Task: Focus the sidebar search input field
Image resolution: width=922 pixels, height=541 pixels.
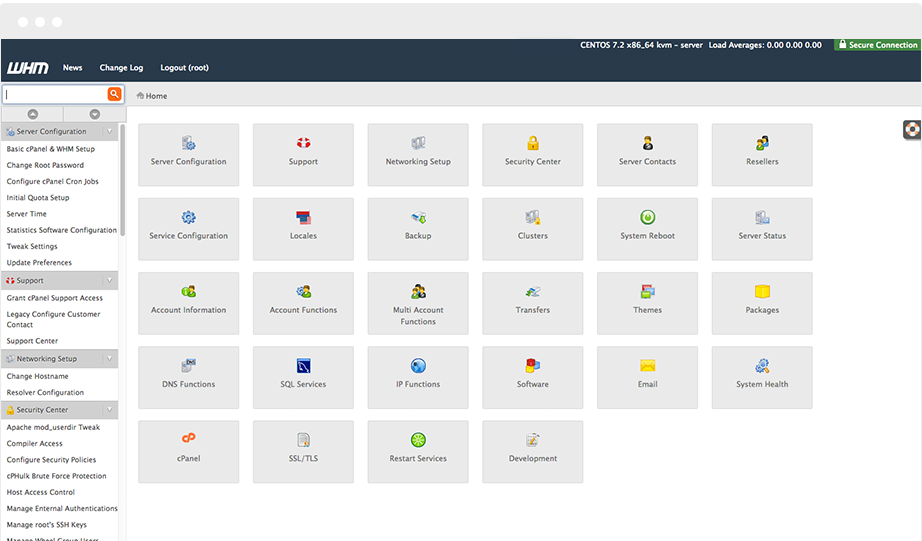Action: pyautogui.click(x=55, y=94)
